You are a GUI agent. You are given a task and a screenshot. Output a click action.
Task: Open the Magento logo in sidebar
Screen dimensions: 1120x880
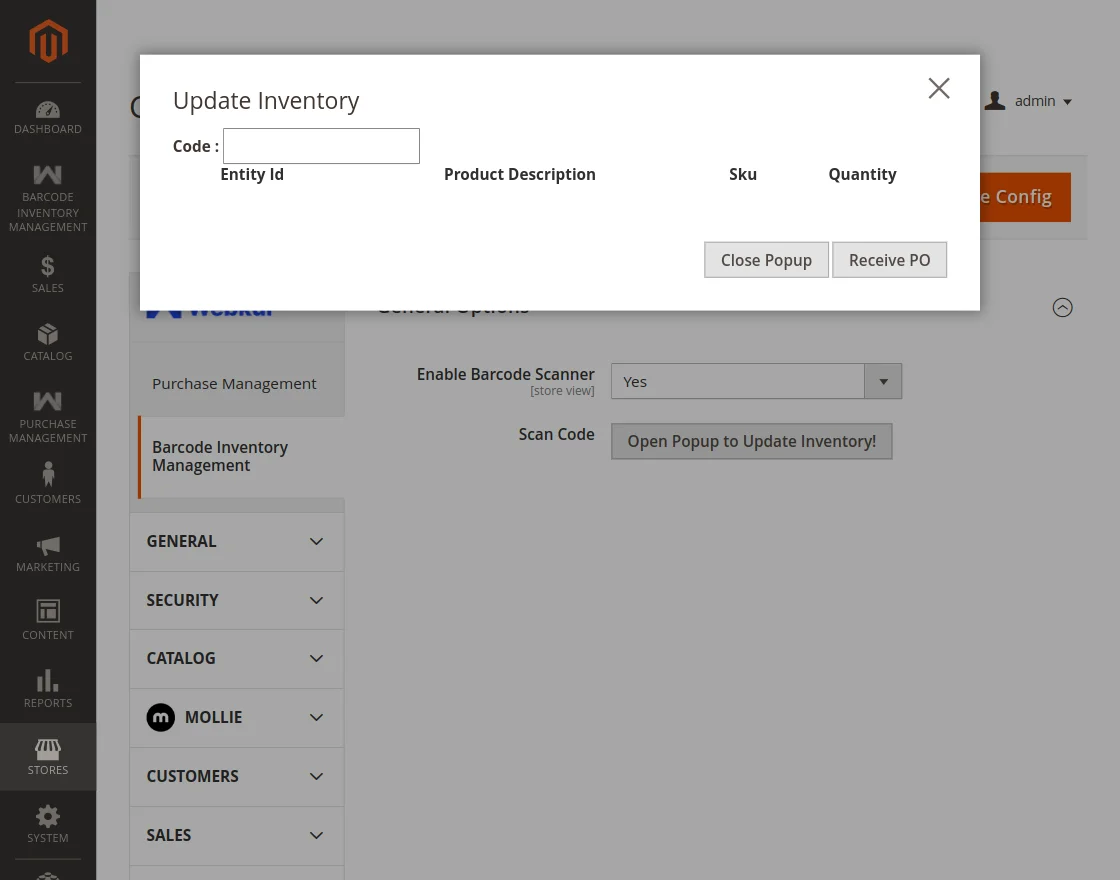(x=48, y=41)
